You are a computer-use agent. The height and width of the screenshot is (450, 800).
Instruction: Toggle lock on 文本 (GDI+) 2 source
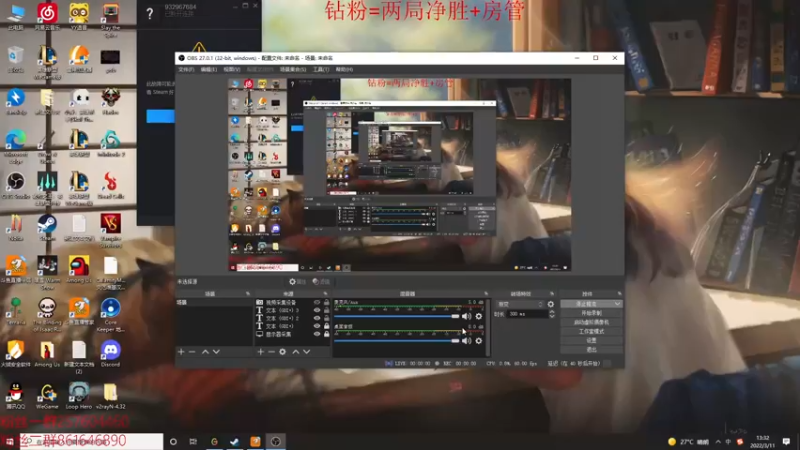click(327, 318)
